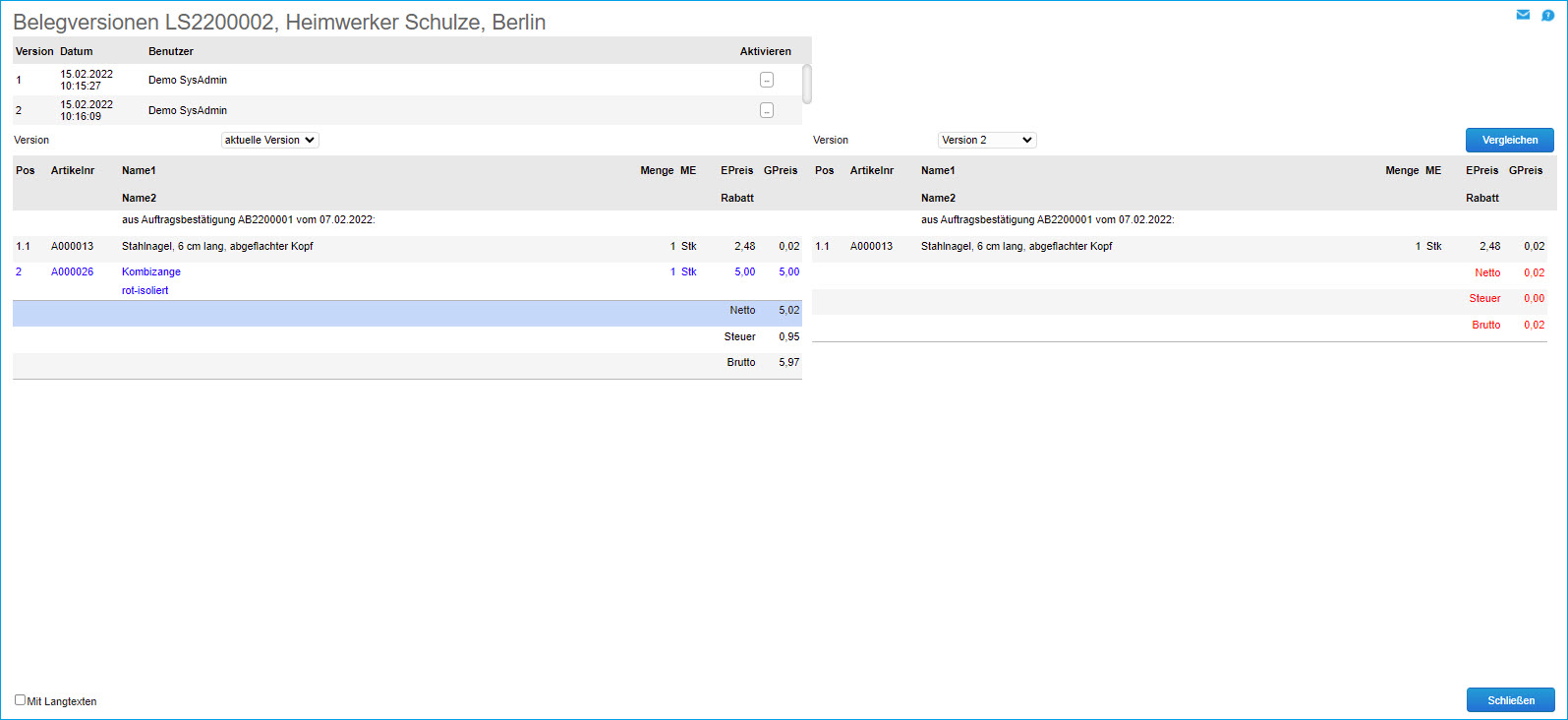This screenshot has width=1568, height=720.
Task: Click the envelope mail icon
Action: pyautogui.click(x=1523, y=15)
